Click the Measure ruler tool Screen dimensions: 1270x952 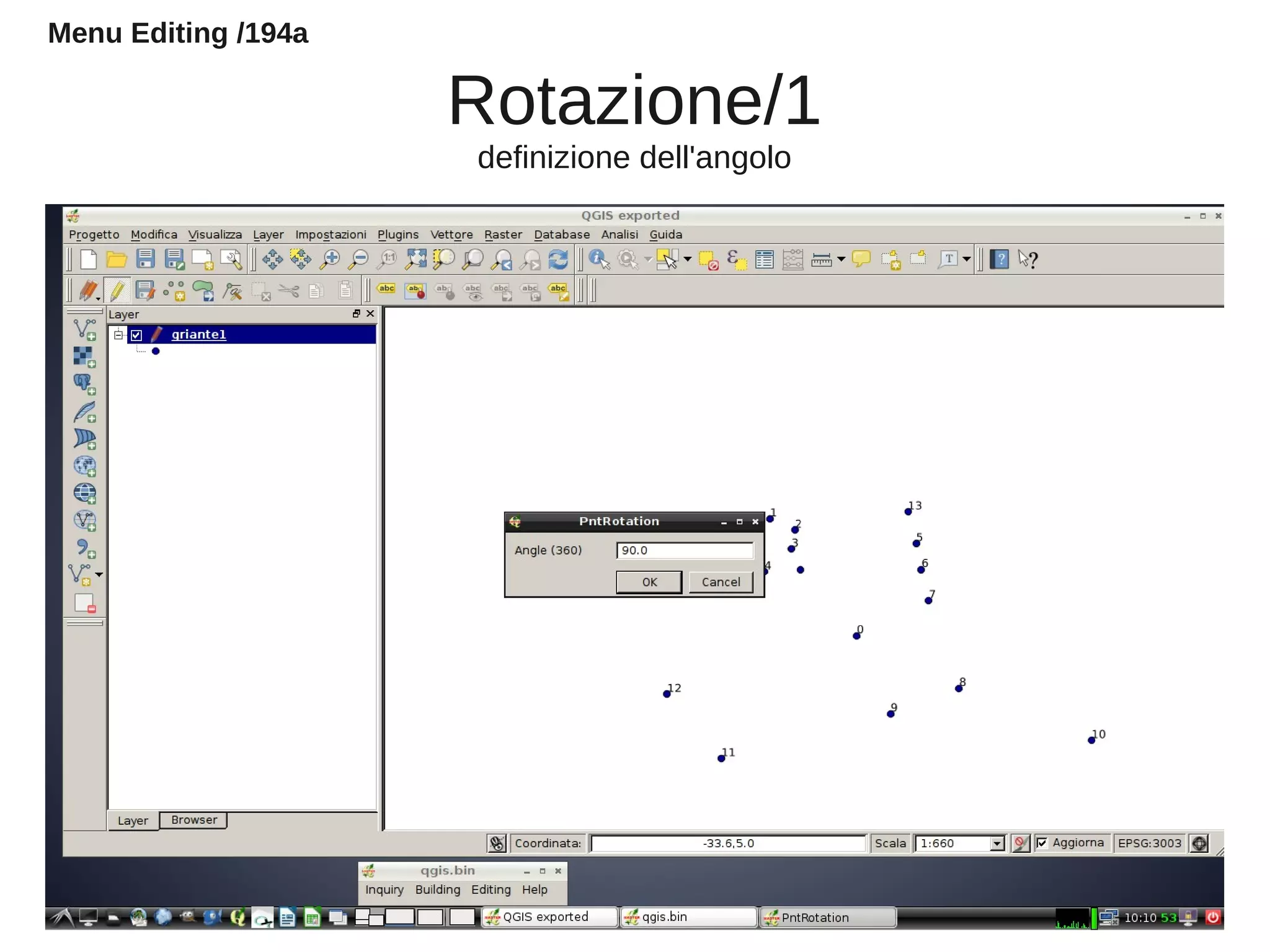click(821, 260)
